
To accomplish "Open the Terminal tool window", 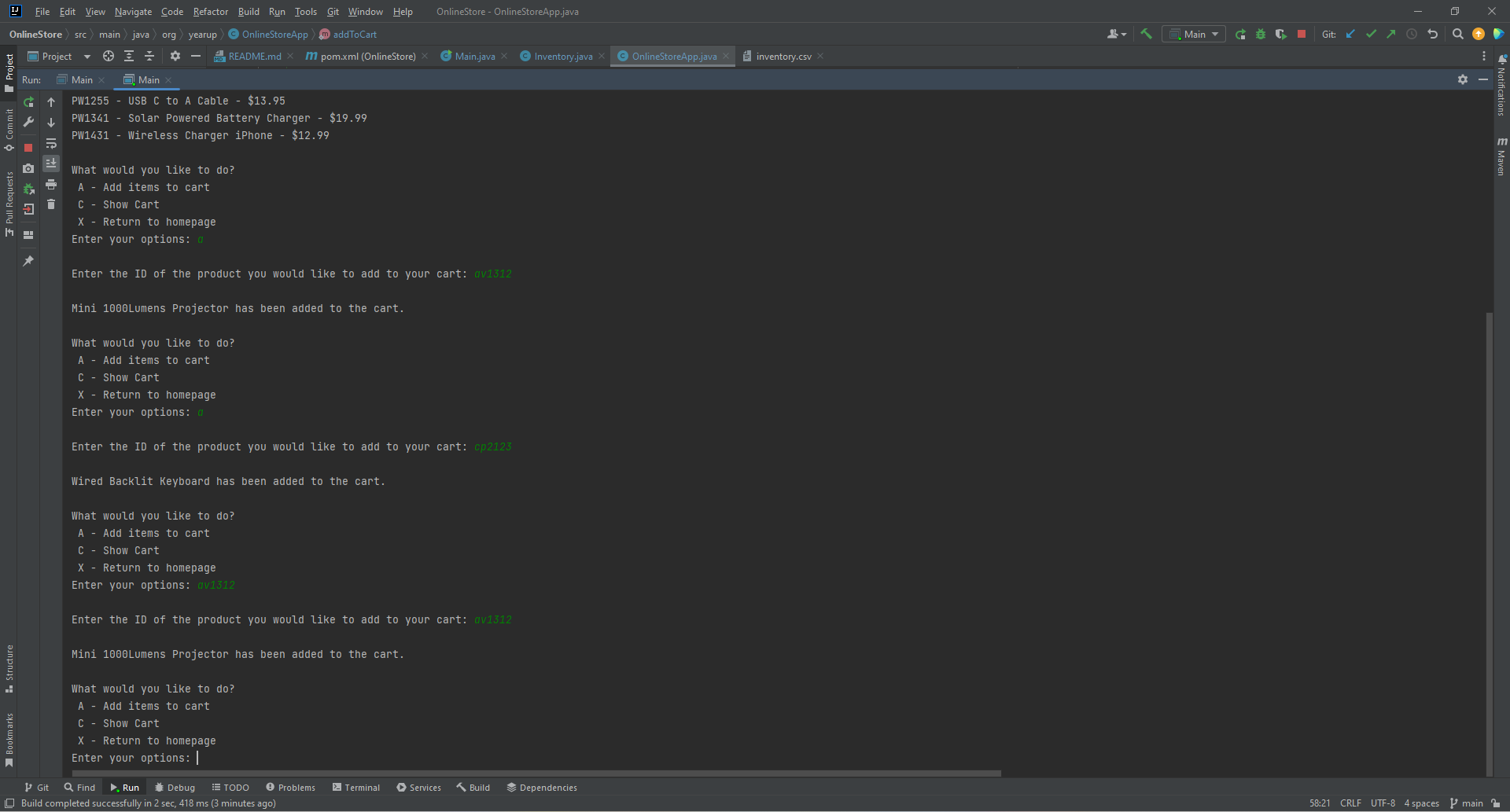I will point(355,787).
